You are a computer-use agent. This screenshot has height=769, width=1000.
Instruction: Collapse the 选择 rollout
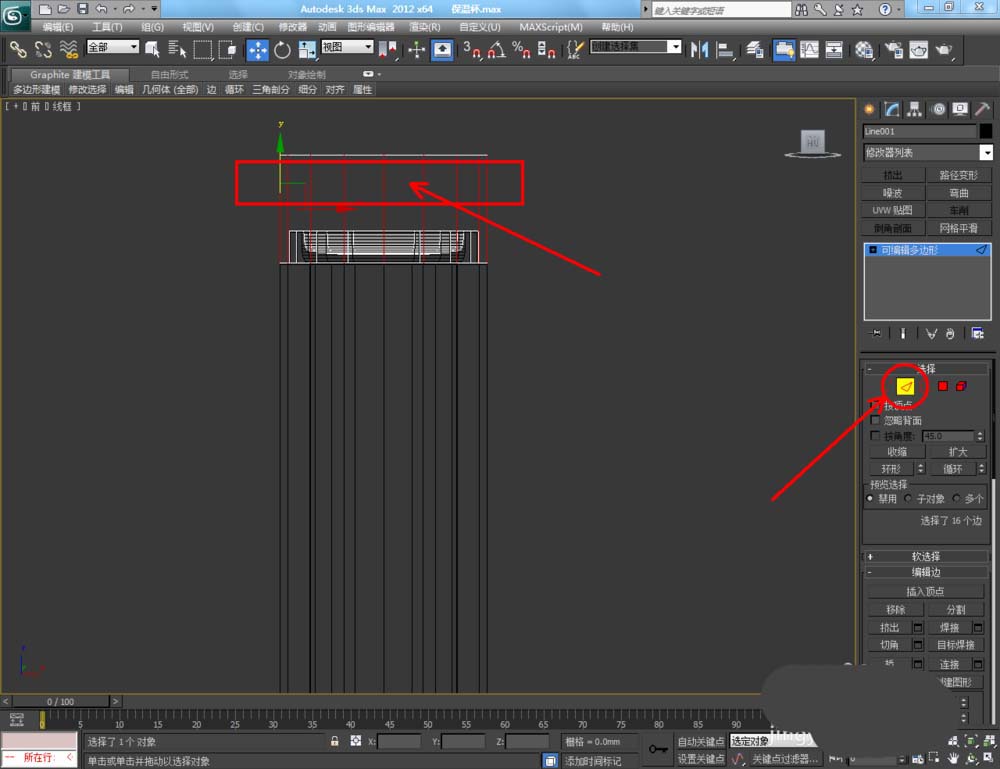pos(925,369)
